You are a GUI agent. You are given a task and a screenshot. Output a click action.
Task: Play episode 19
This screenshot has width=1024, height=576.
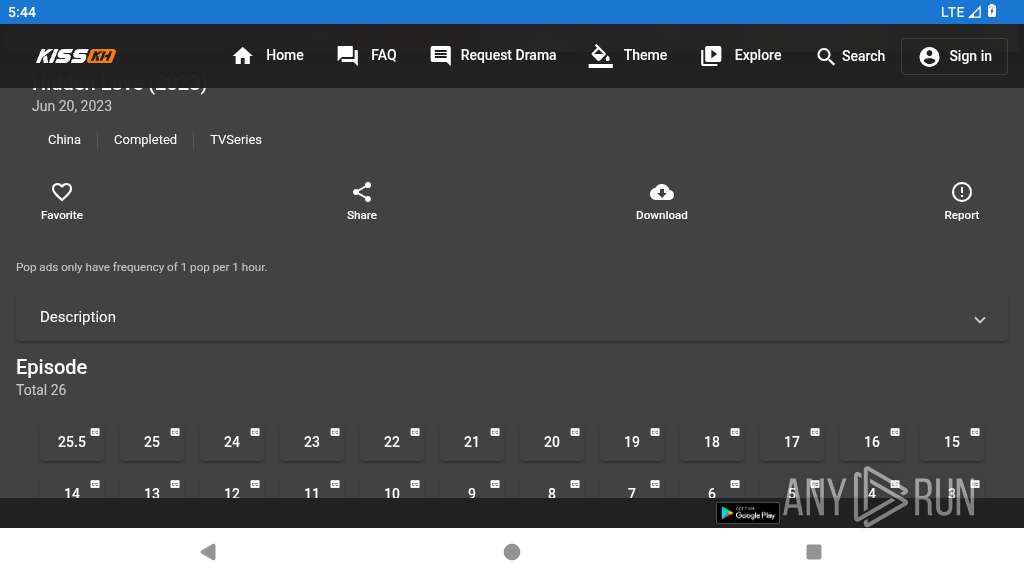coord(632,442)
